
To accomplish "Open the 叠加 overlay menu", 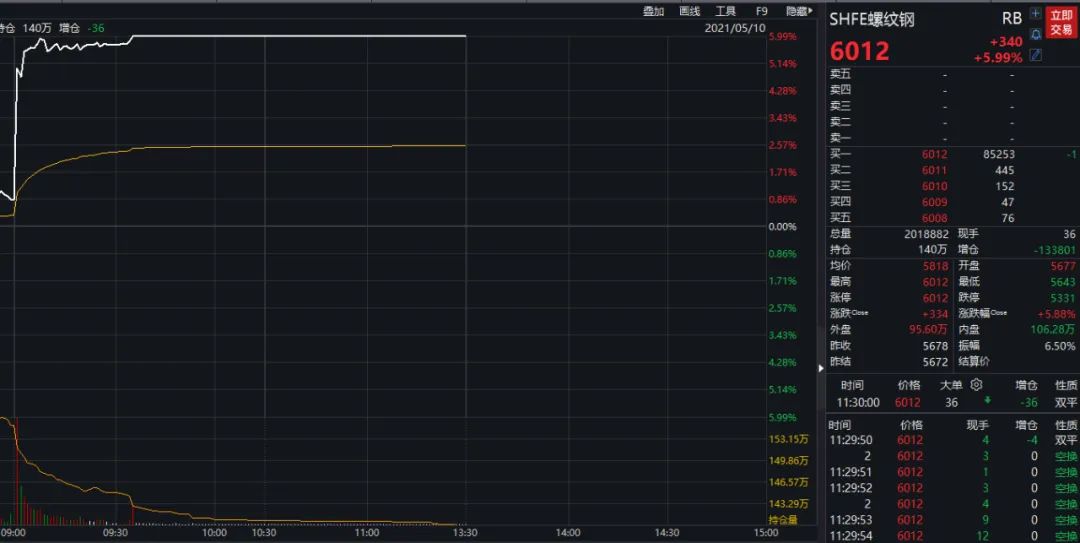I will (x=653, y=11).
